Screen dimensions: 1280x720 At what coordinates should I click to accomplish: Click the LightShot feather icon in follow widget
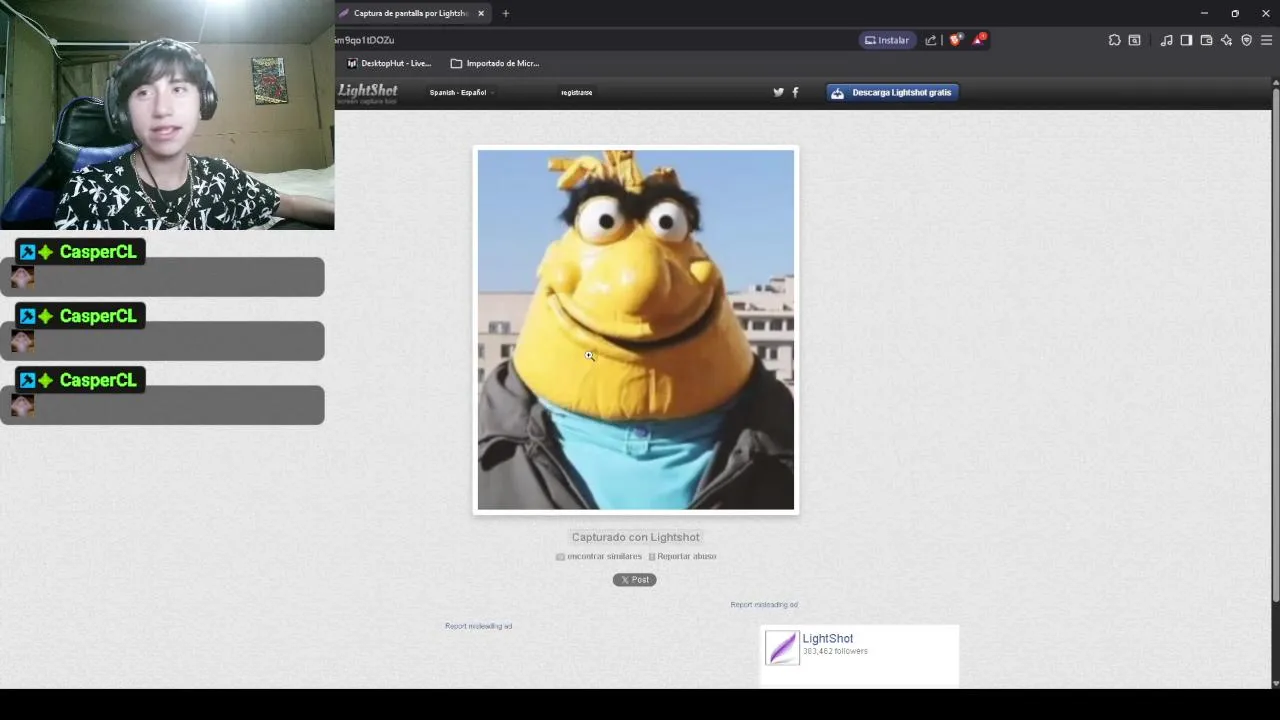(x=782, y=647)
